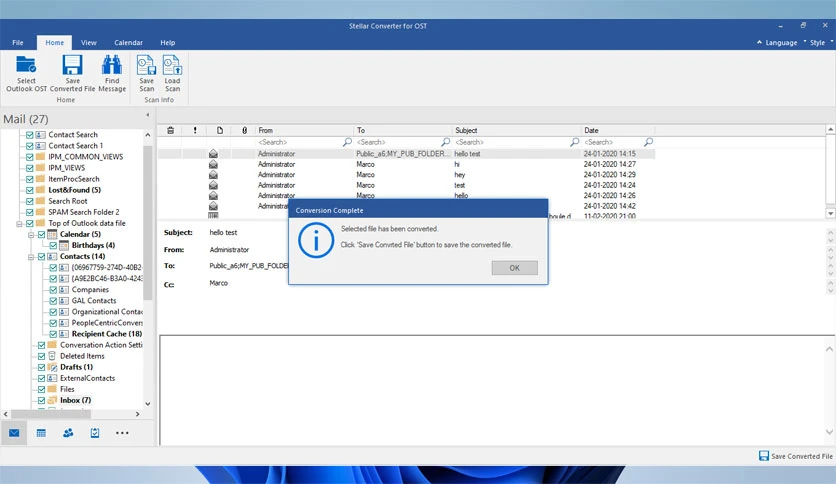Uncheck the Birthdays (4) checkbox
The width and height of the screenshot is (836, 484).
(x=53, y=245)
